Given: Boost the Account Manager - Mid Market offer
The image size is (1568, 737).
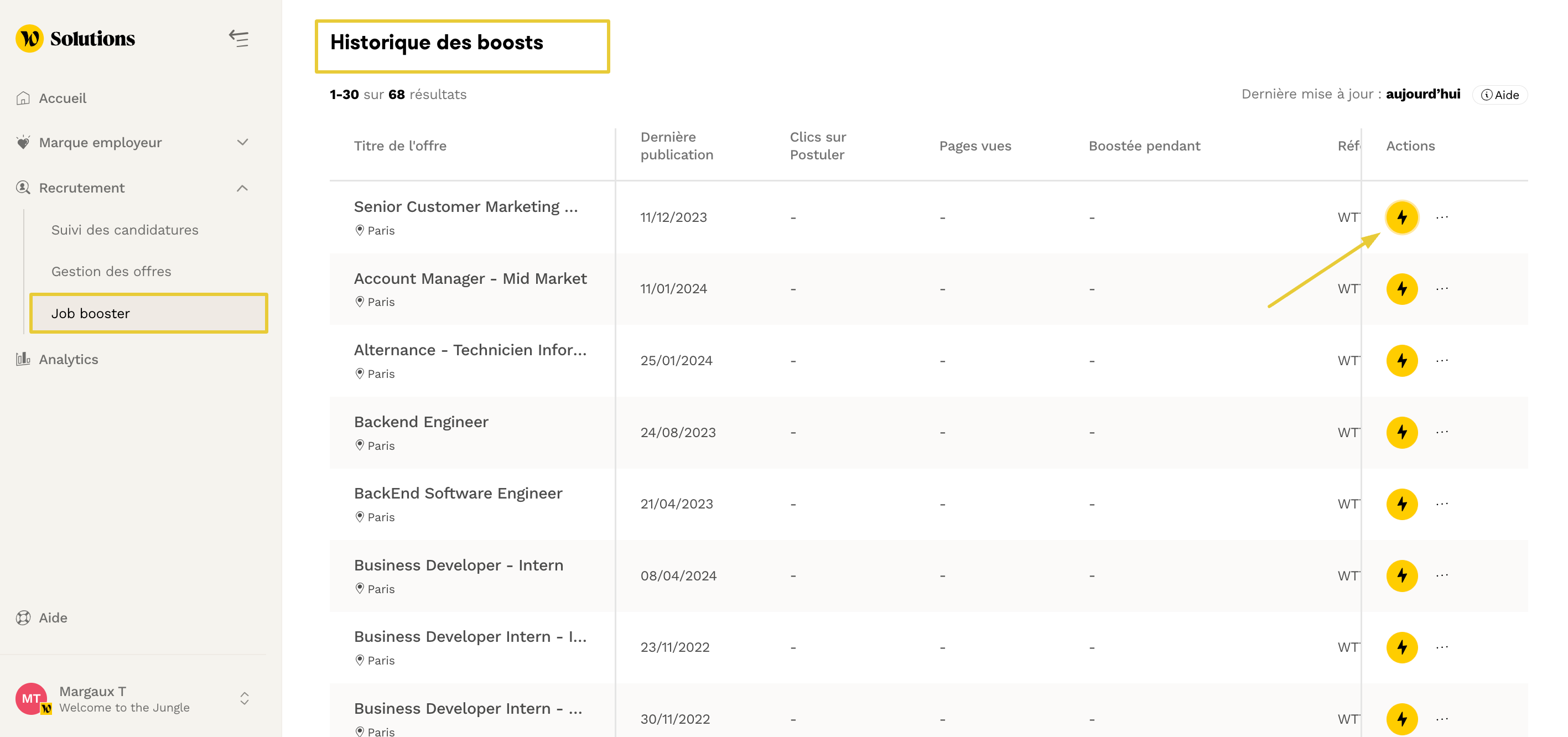Looking at the screenshot, I should coord(1401,289).
